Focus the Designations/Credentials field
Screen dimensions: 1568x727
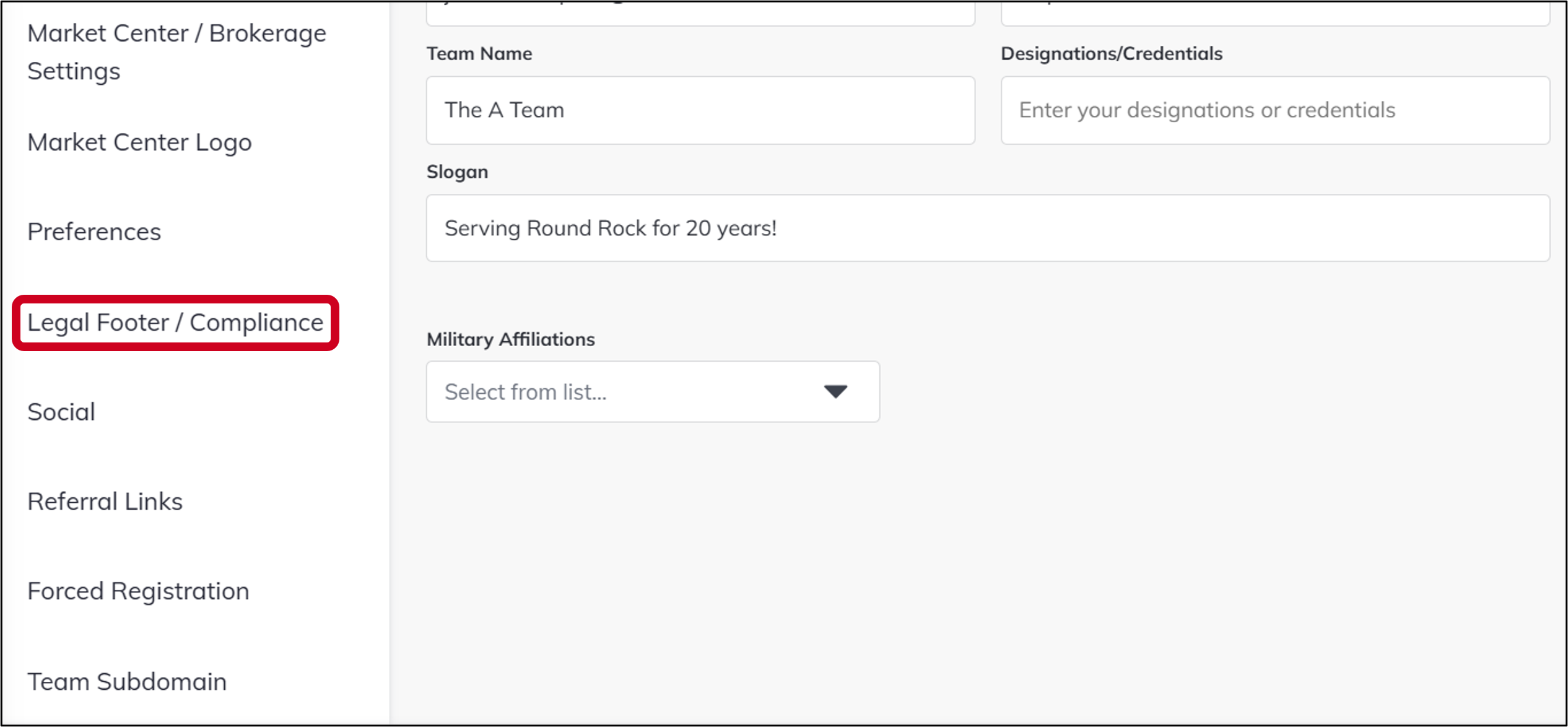pos(1275,110)
